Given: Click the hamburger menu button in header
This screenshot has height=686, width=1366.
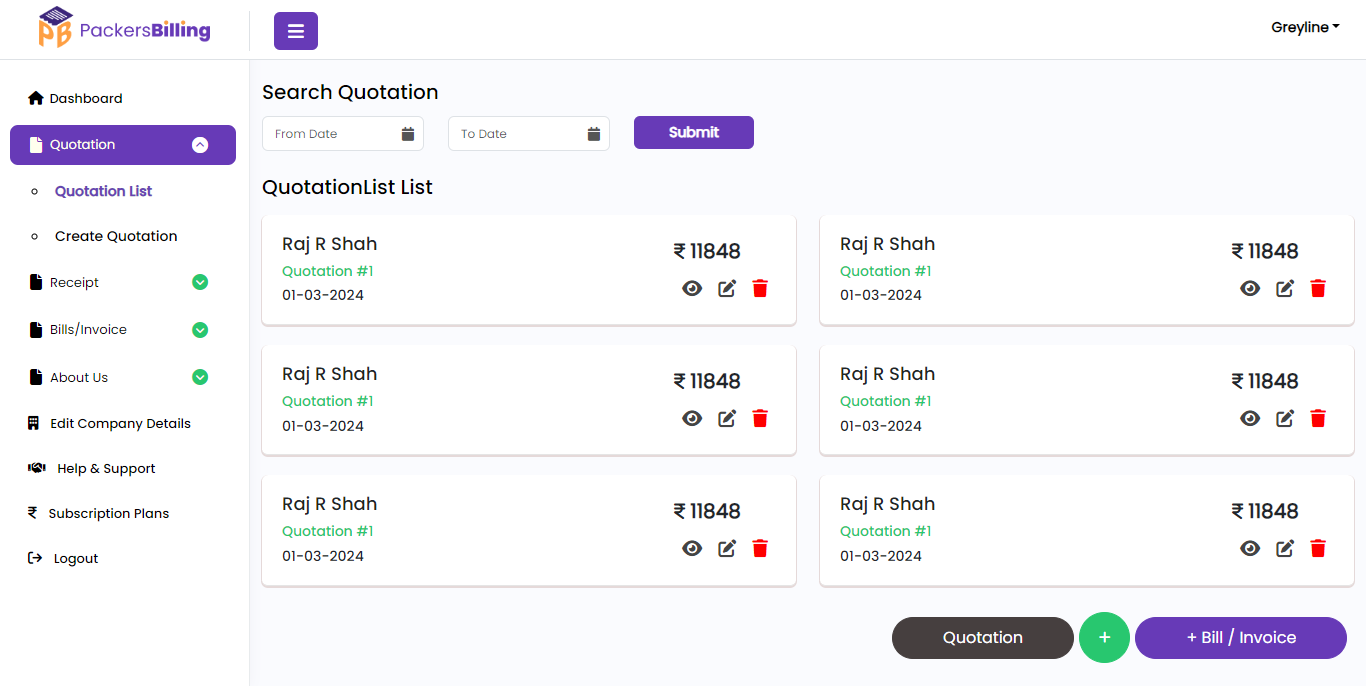Looking at the screenshot, I should tap(296, 31).
